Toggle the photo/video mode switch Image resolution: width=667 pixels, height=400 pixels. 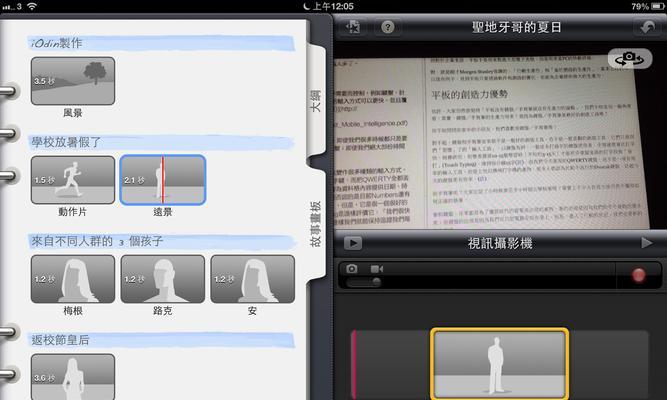pyautogui.click(x=364, y=282)
